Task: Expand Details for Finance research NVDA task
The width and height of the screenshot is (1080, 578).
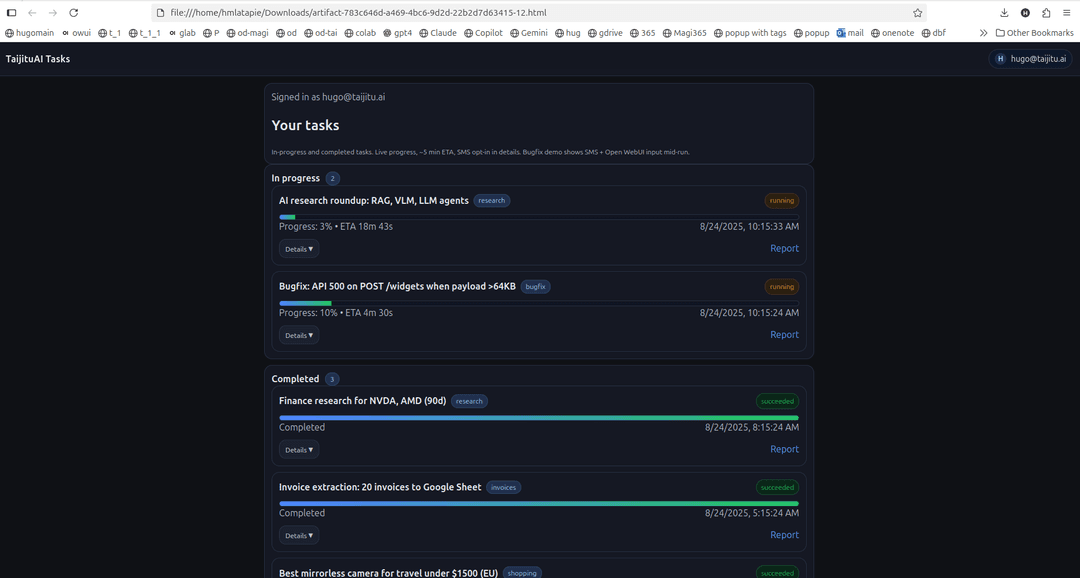Action: click(299, 450)
